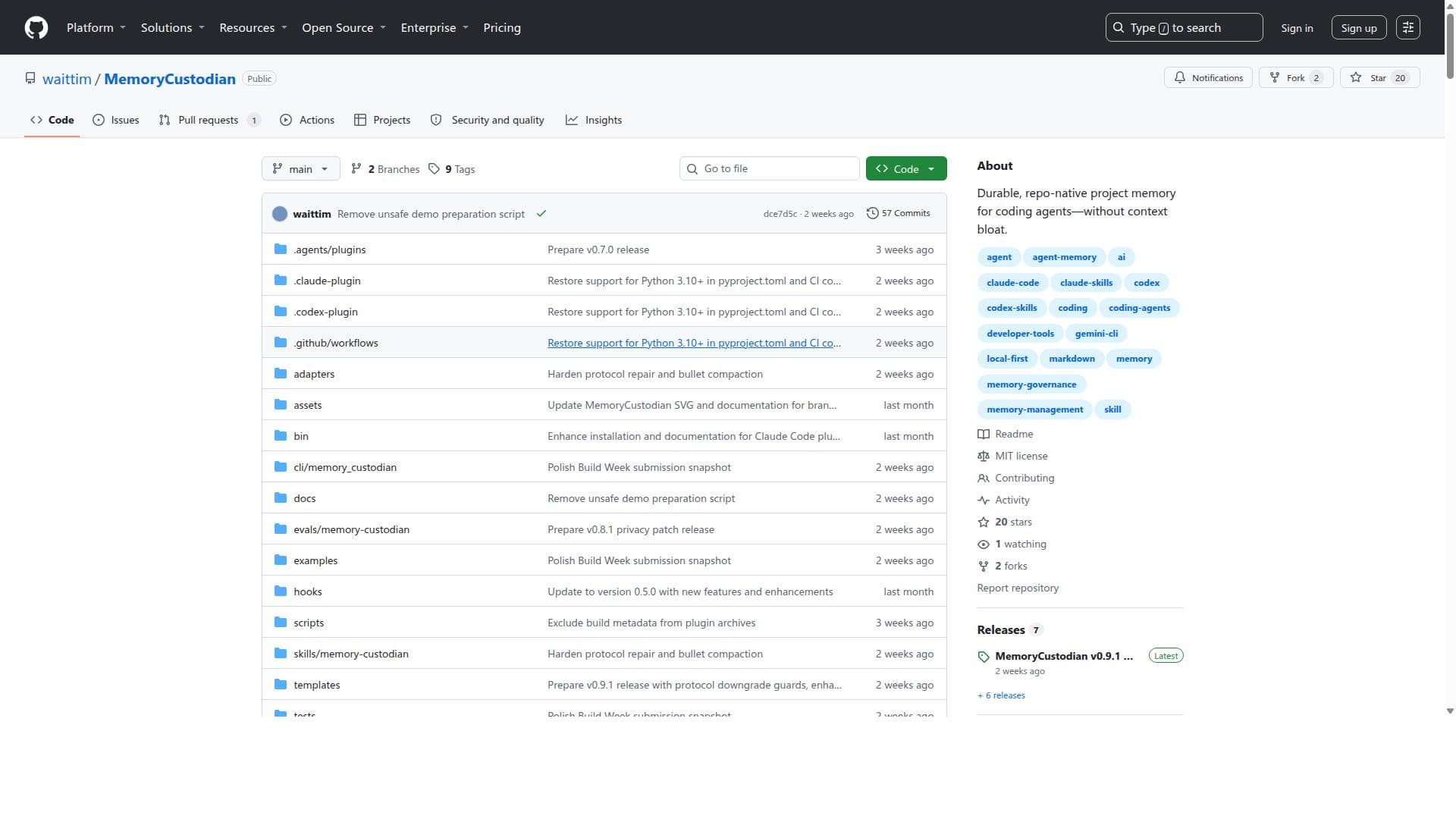Open waittim avatar in commit header
Image resolution: width=1456 pixels, height=819 pixels.
(x=280, y=214)
